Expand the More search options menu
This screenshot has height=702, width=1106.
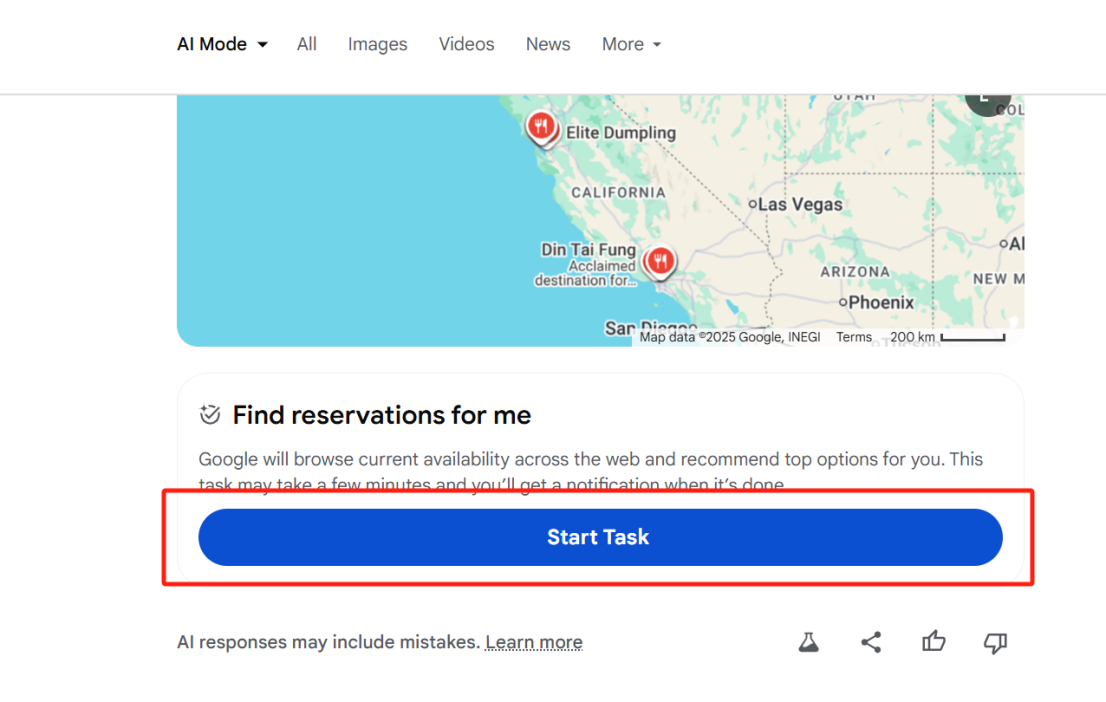click(x=631, y=44)
